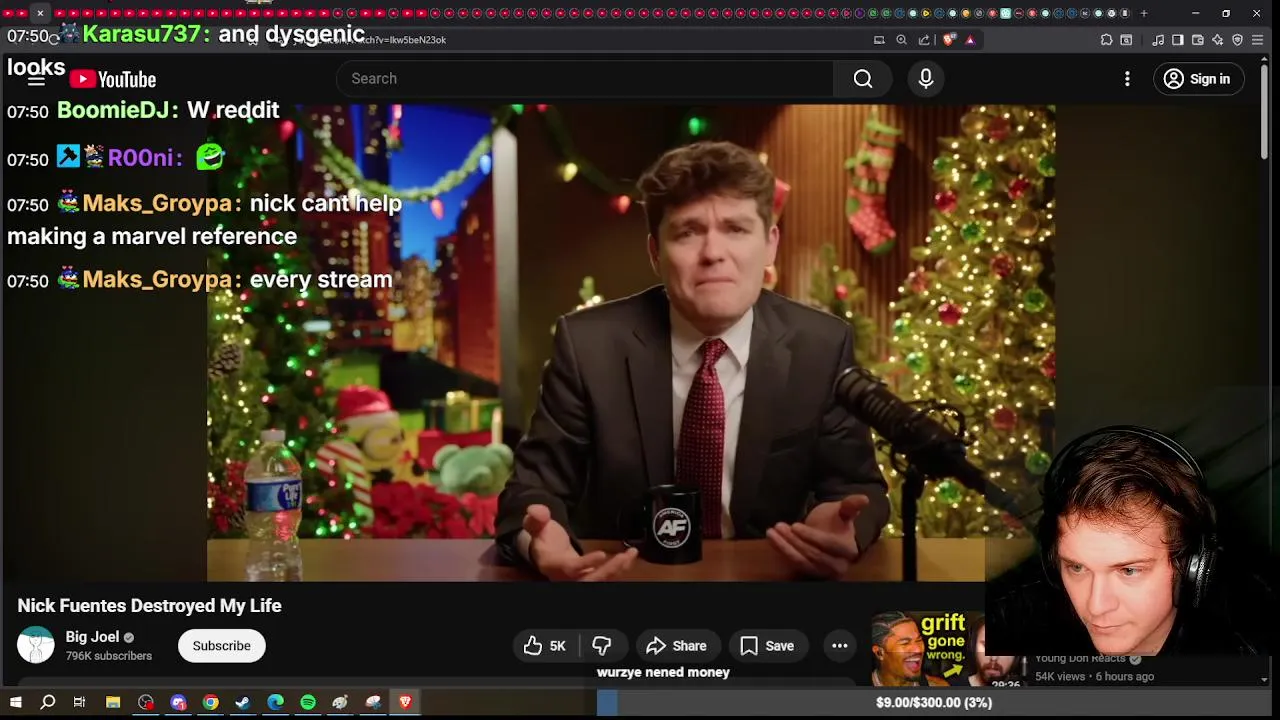Open Brave Wallet icon

[x=1198, y=40]
